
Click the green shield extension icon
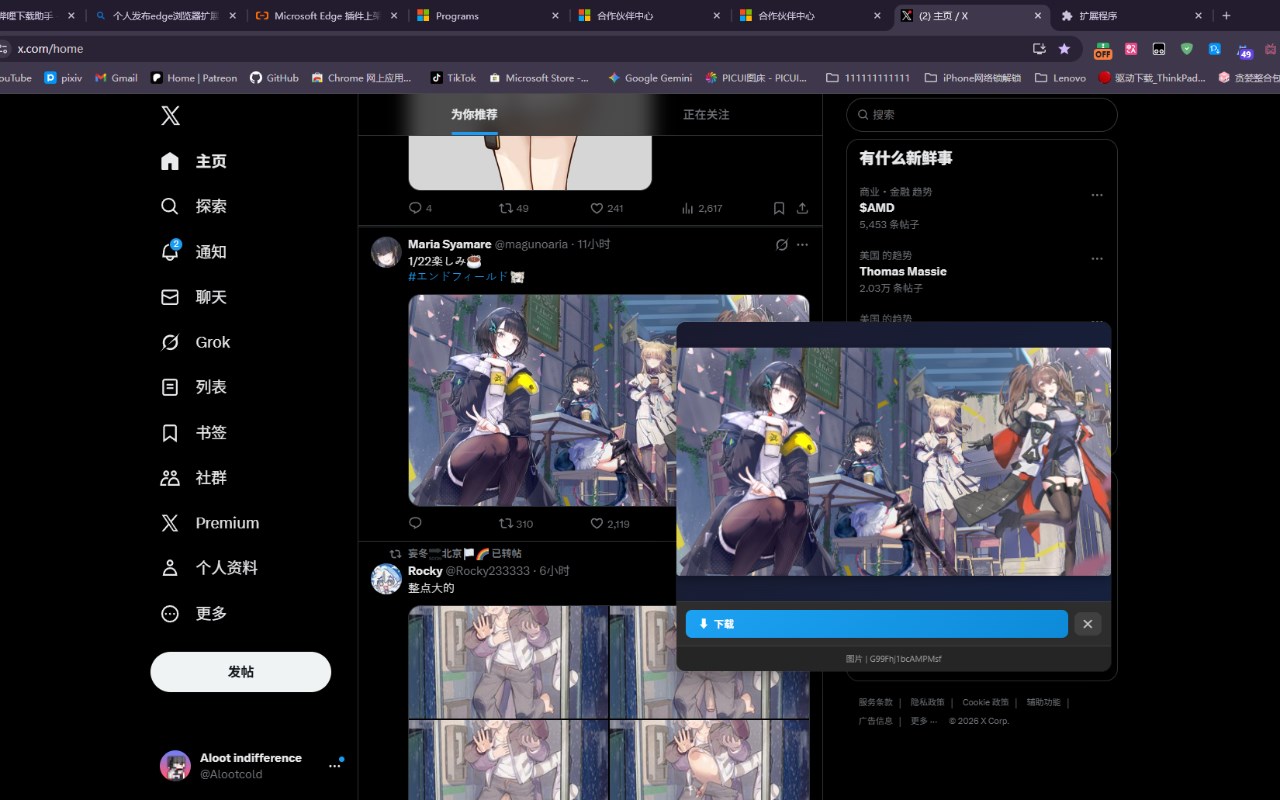[1187, 48]
